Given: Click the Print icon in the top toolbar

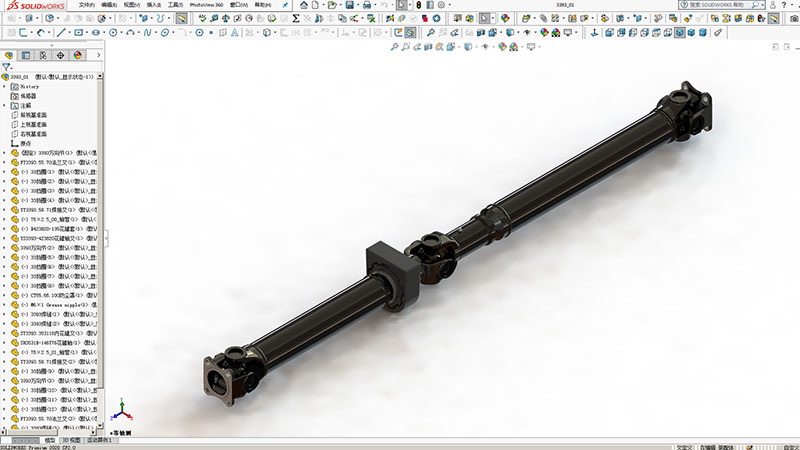Looking at the screenshot, I should point(366,5).
